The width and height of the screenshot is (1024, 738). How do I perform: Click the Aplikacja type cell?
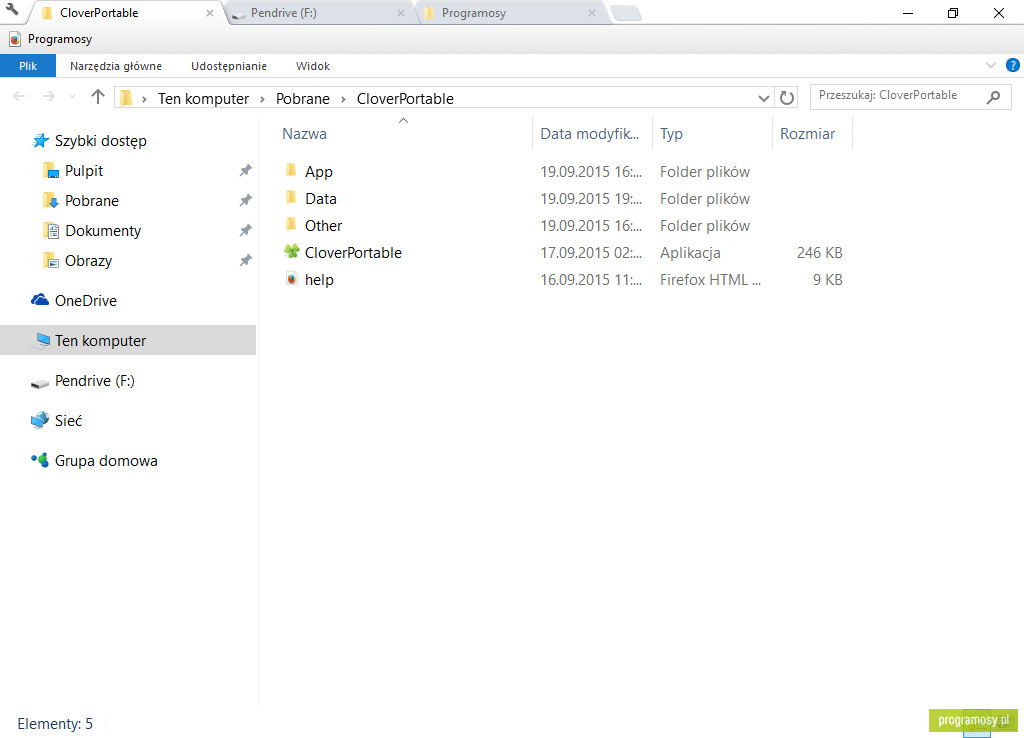point(690,253)
